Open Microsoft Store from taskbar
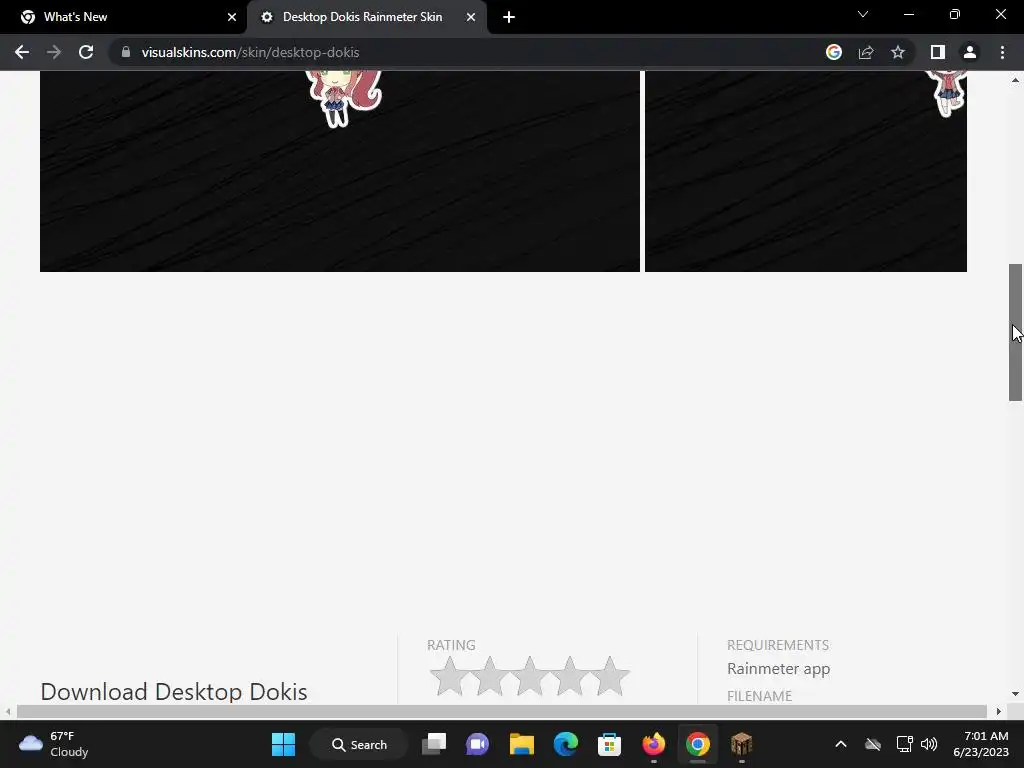1024x768 pixels. (x=609, y=744)
